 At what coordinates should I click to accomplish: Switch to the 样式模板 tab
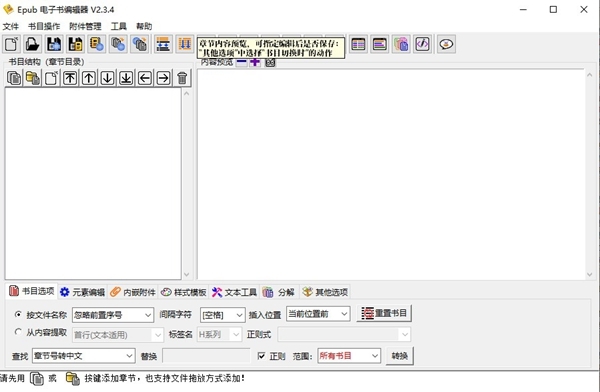[184, 292]
